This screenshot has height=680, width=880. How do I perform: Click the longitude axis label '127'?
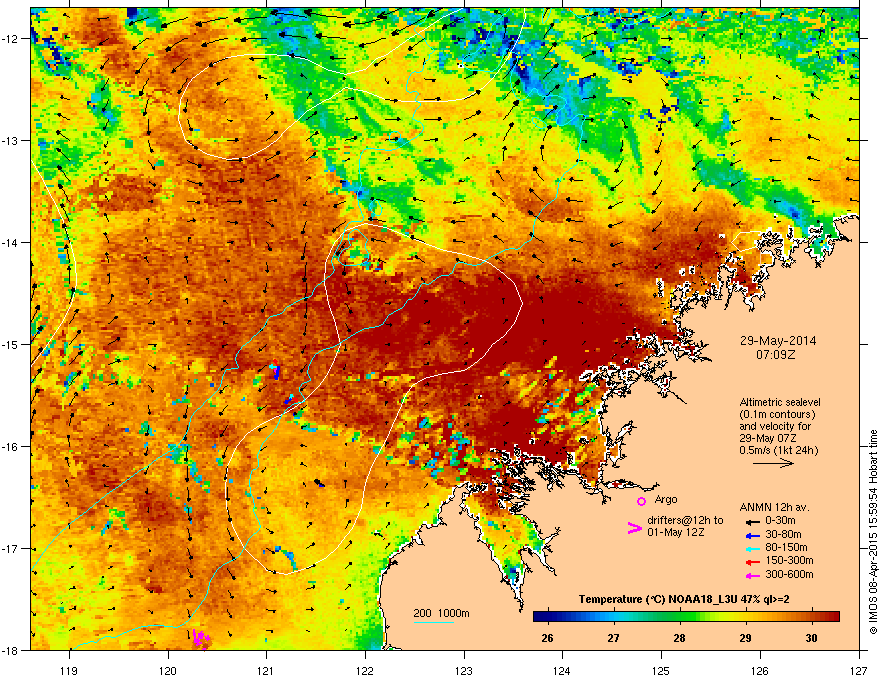pos(859,670)
